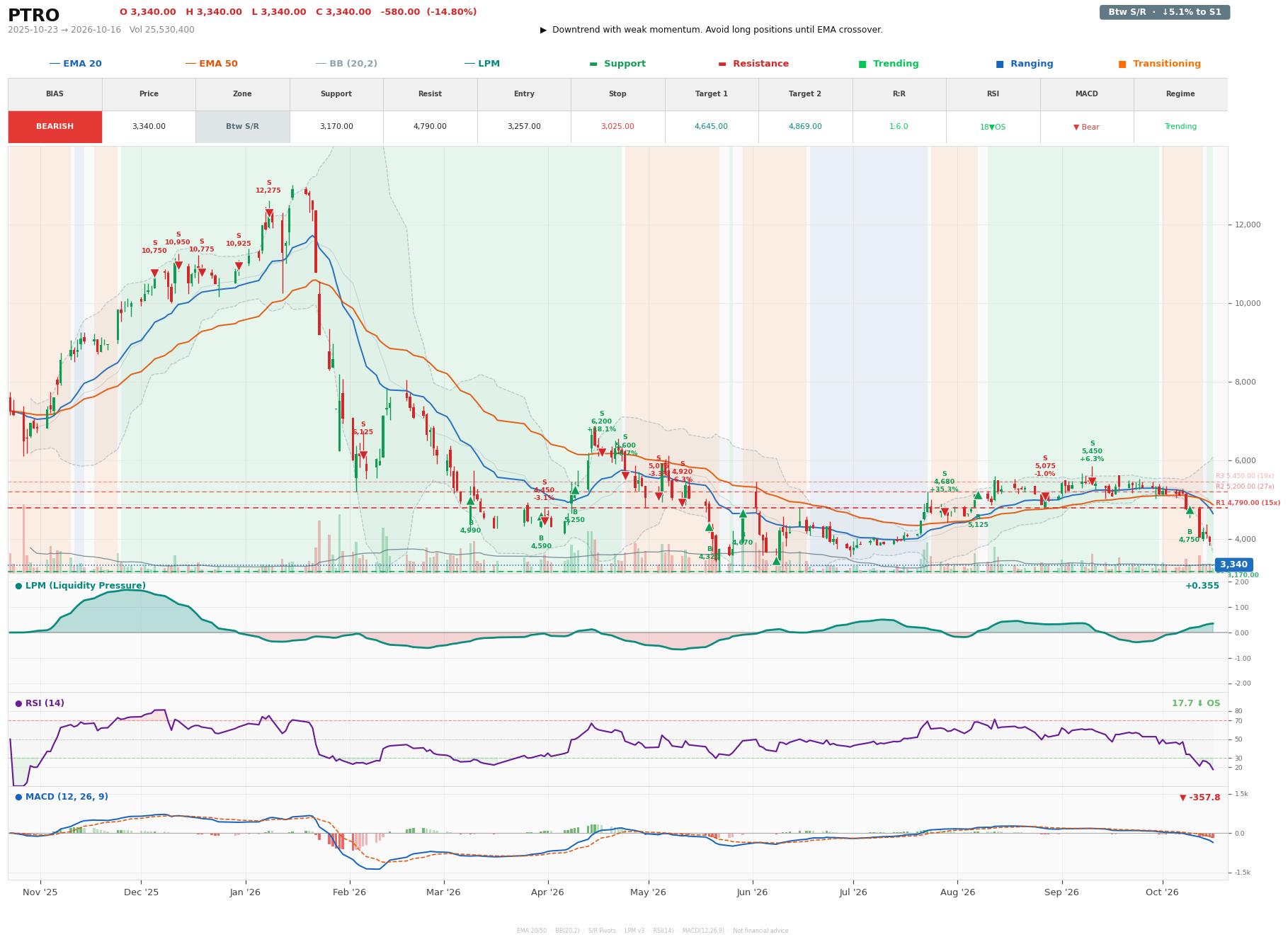Click the MACD value -357.8
This screenshot has width=1288, height=942.
(1200, 798)
